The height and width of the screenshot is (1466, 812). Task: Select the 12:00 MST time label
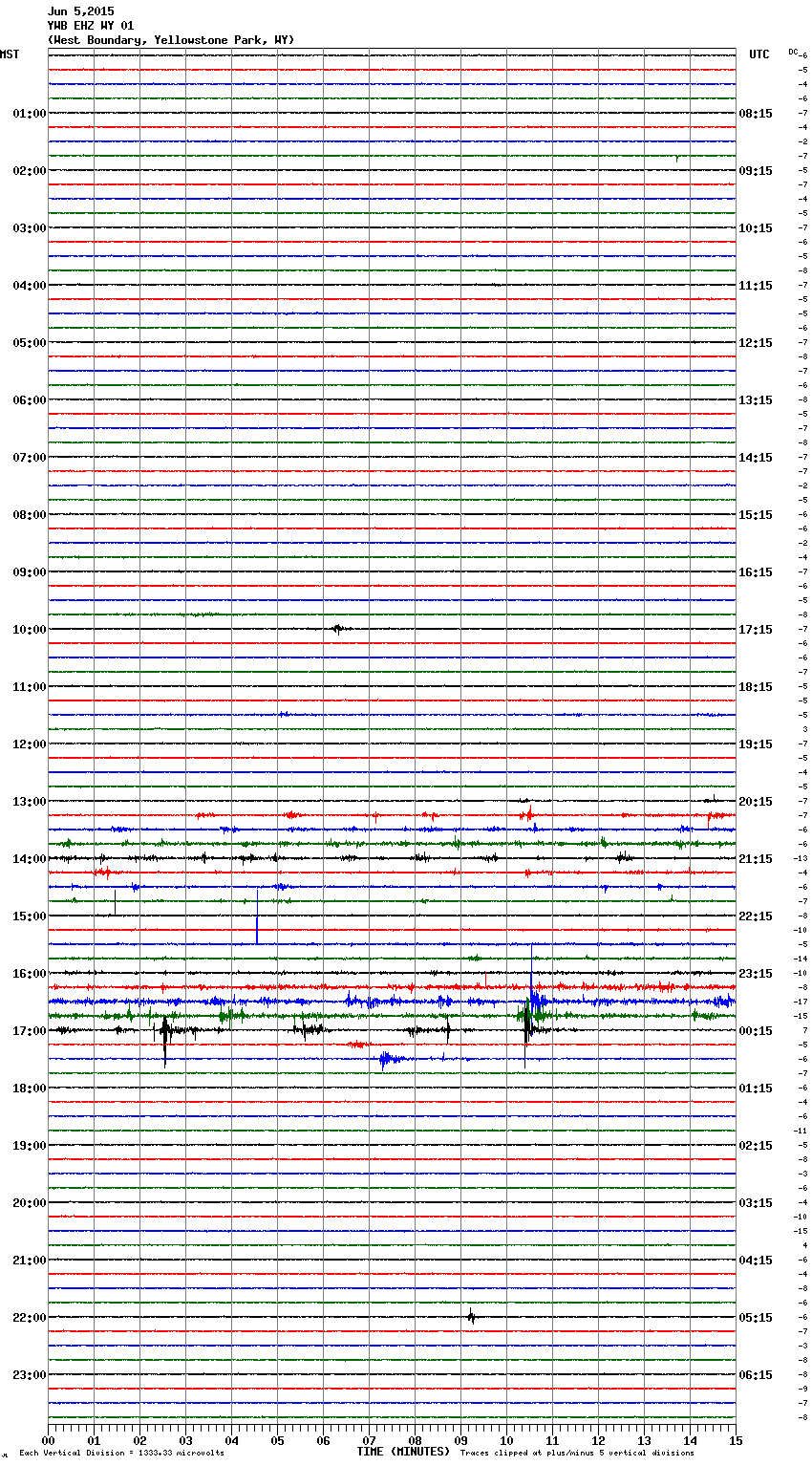pyautogui.click(x=29, y=744)
